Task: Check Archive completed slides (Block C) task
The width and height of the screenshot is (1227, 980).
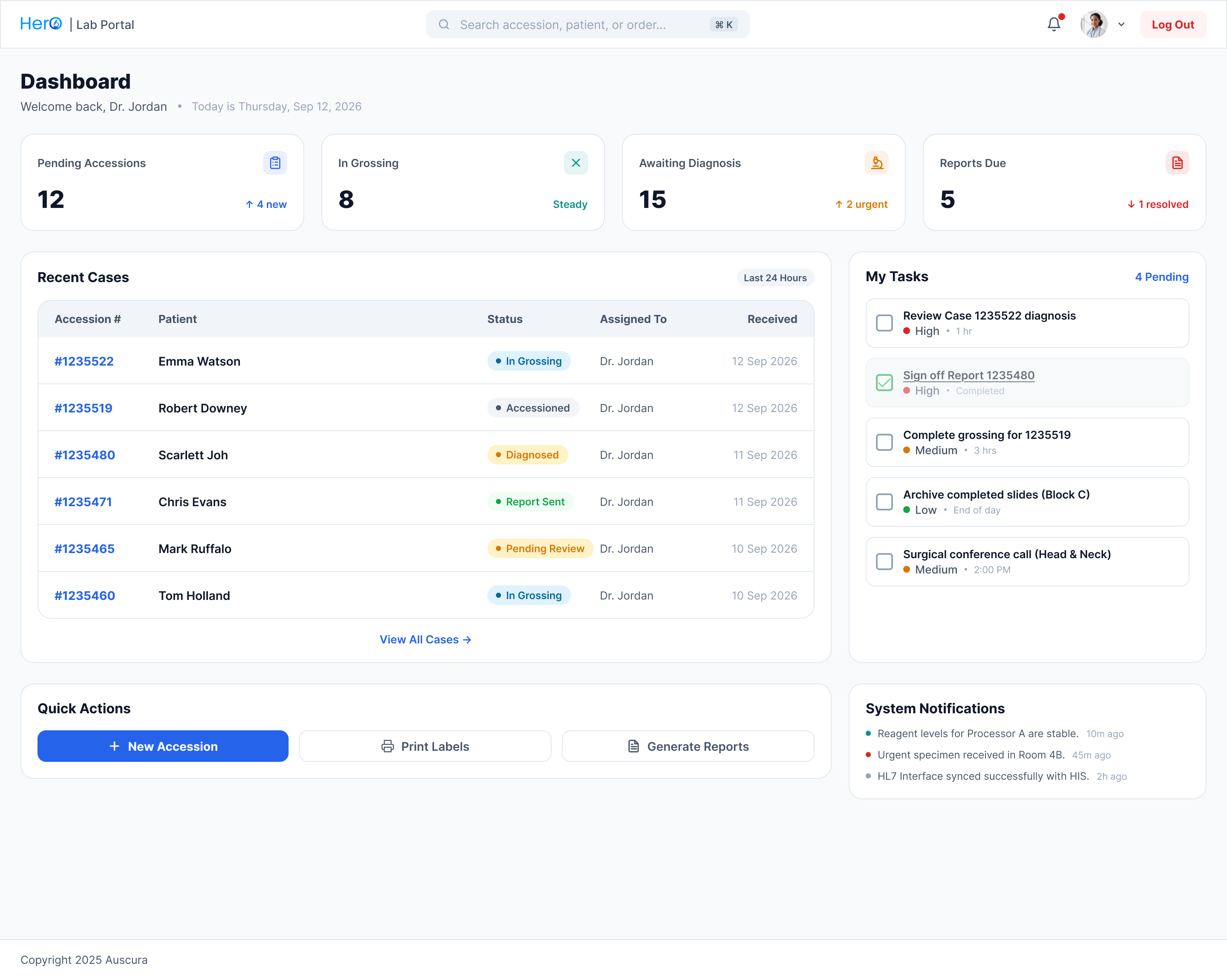Action: click(884, 502)
